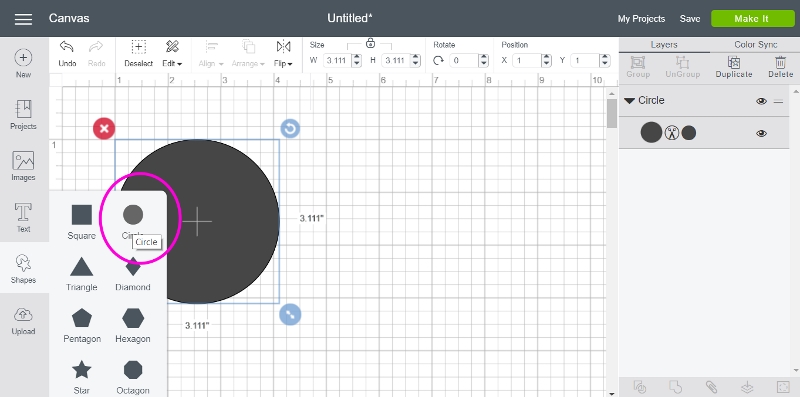
Task: Insert a Star shape
Action: coord(82,377)
